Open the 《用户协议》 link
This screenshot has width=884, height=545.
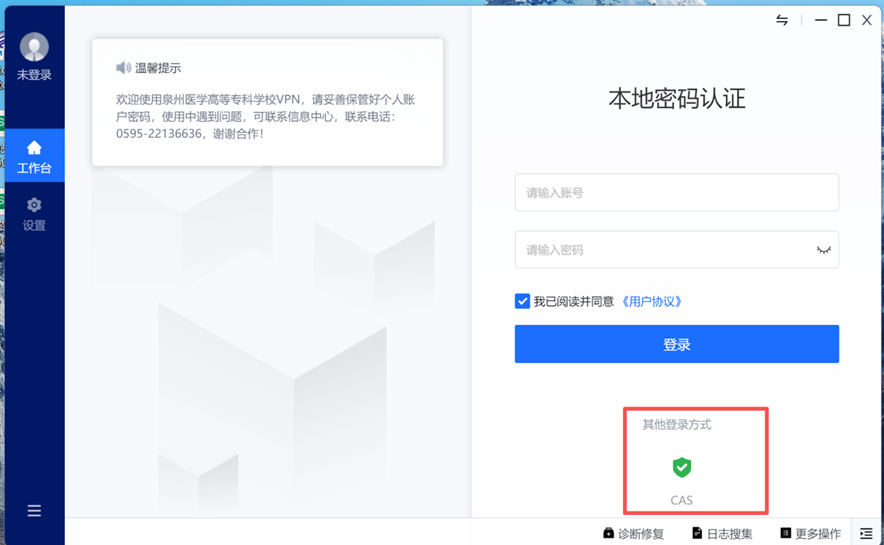tap(651, 301)
